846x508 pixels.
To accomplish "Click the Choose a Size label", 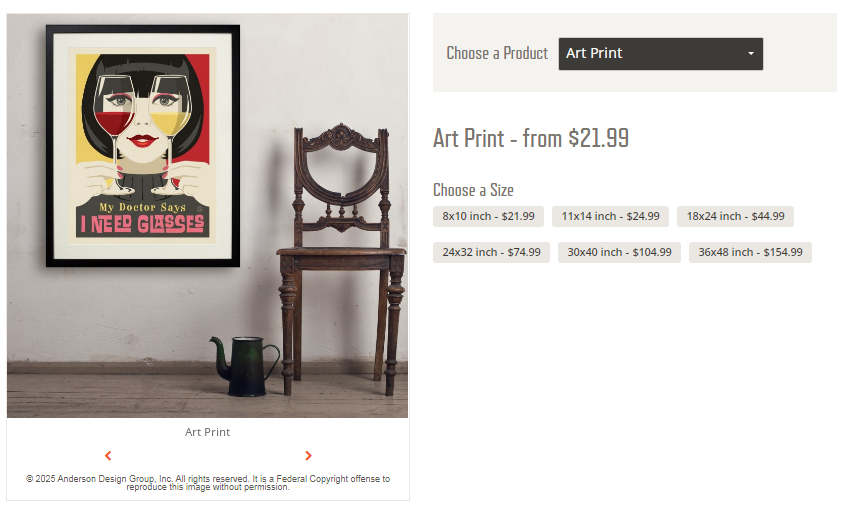I will pyautogui.click(x=473, y=190).
